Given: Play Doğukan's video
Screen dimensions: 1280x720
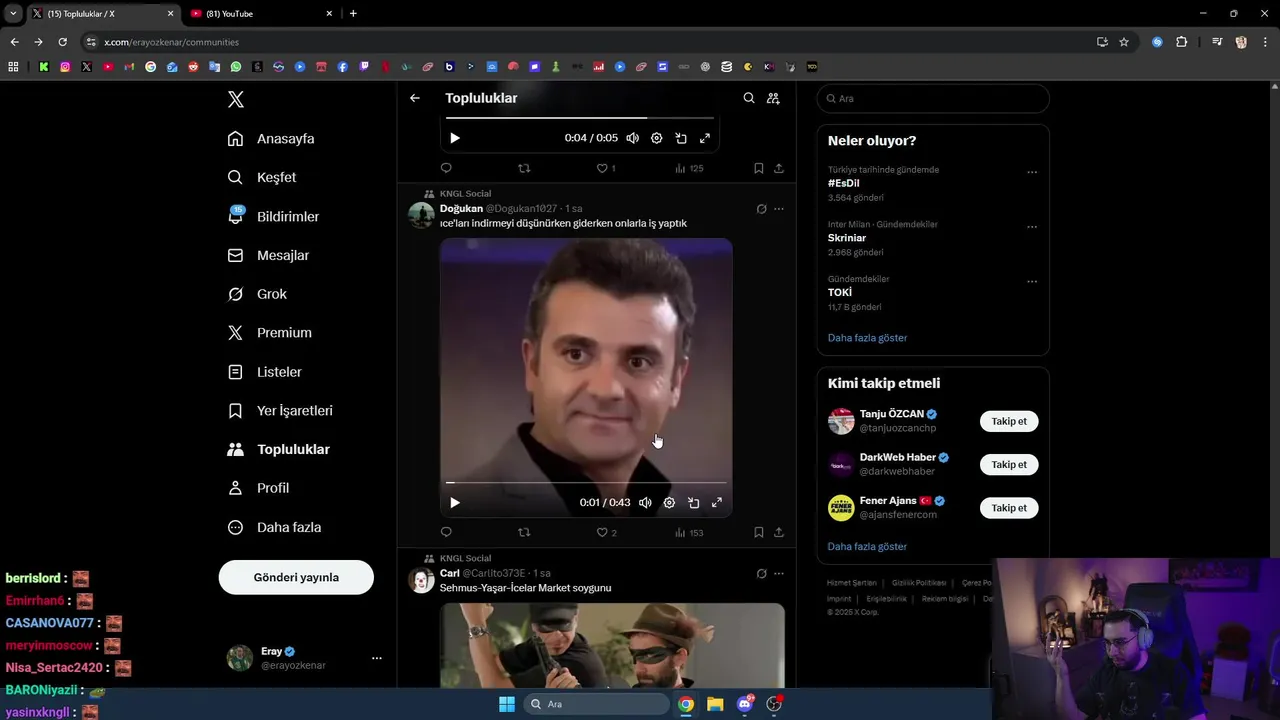Looking at the screenshot, I should pos(455,503).
